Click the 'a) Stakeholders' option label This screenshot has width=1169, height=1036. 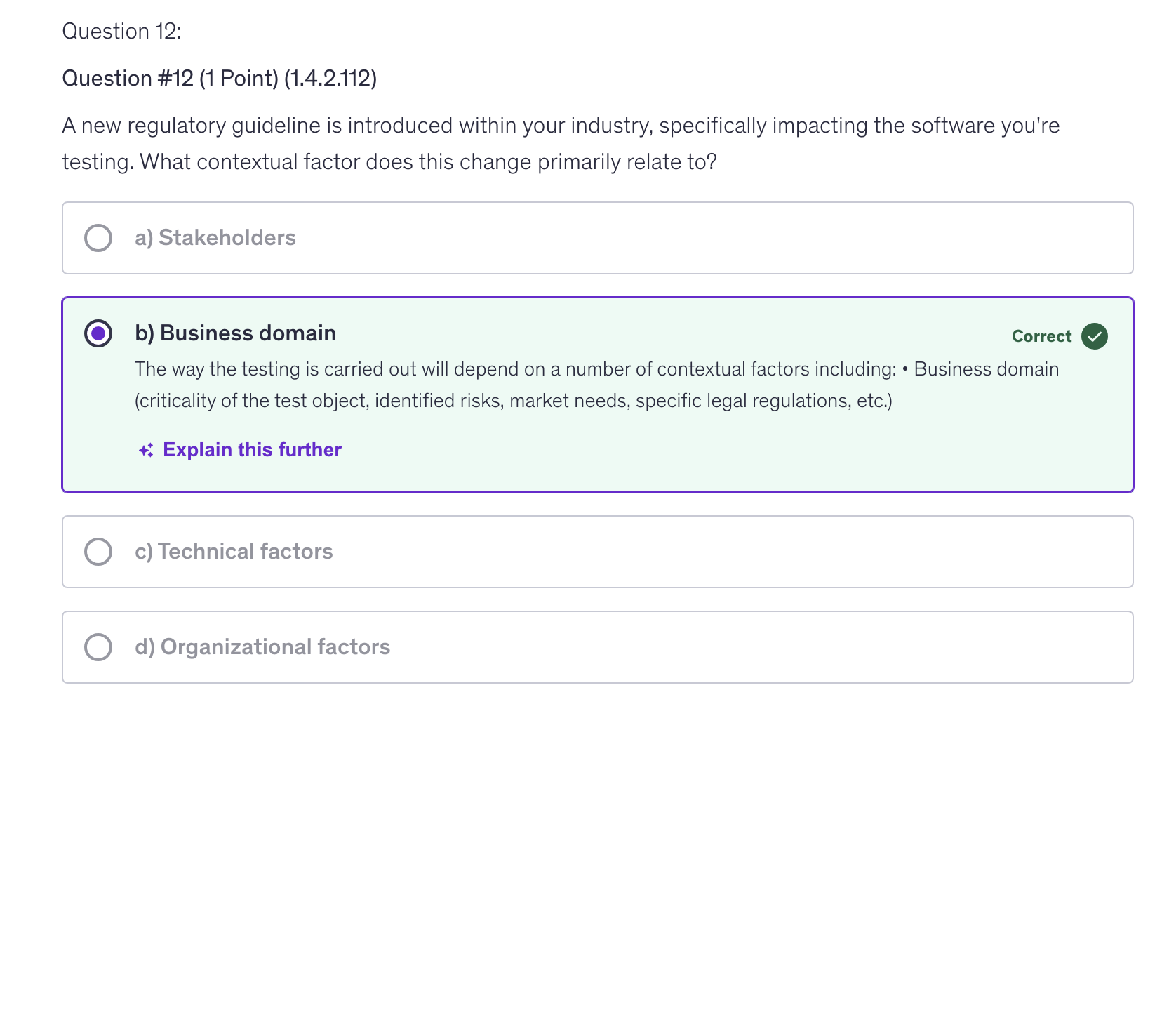point(215,238)
